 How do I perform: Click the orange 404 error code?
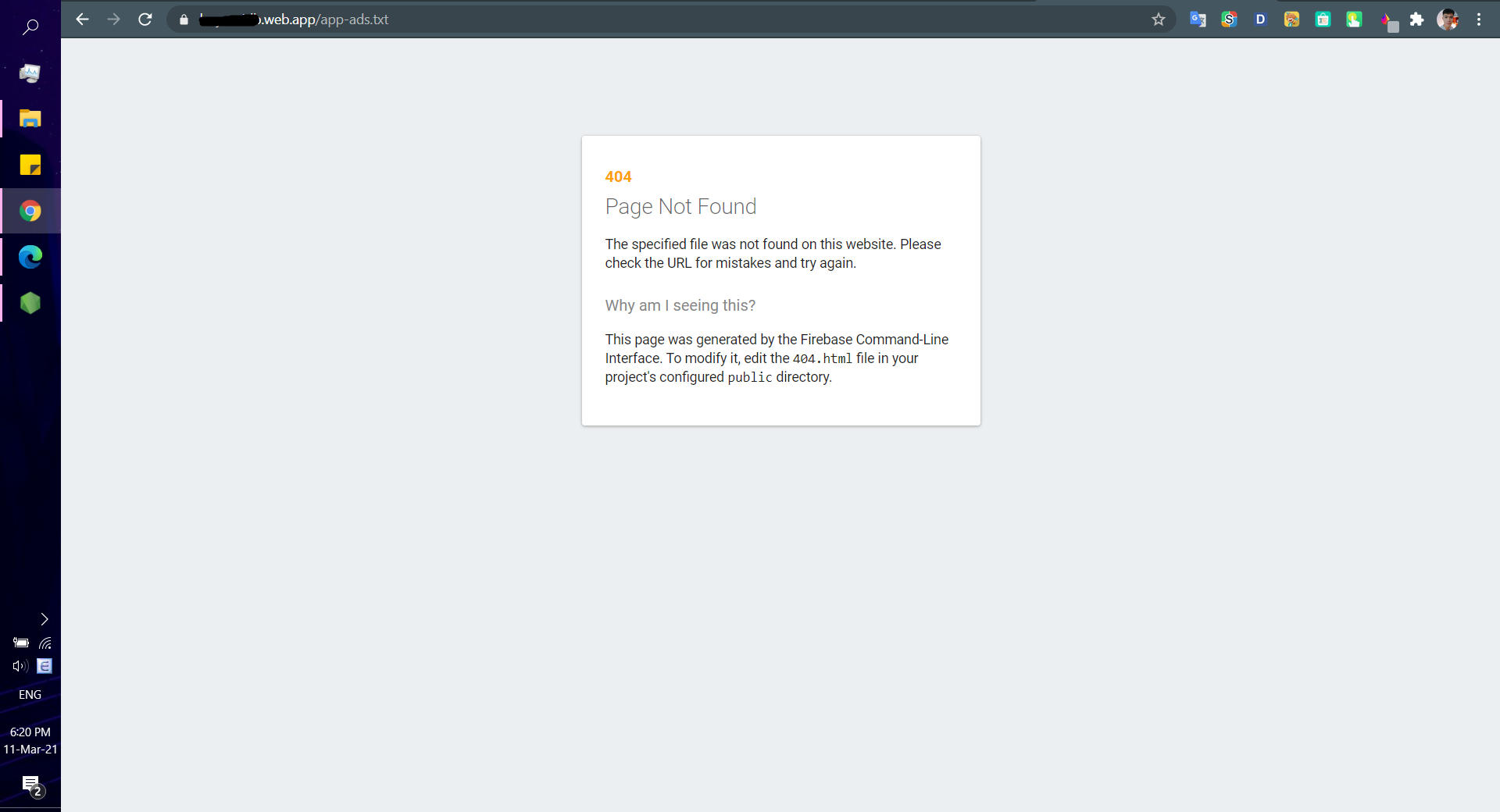618,177
